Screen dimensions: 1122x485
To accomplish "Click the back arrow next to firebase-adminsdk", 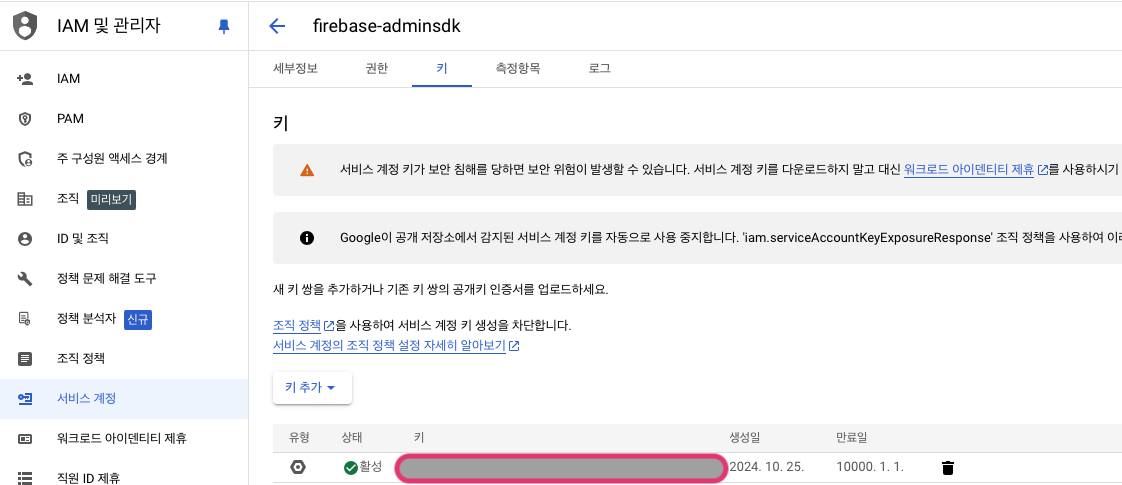I will tap(277, 26).
